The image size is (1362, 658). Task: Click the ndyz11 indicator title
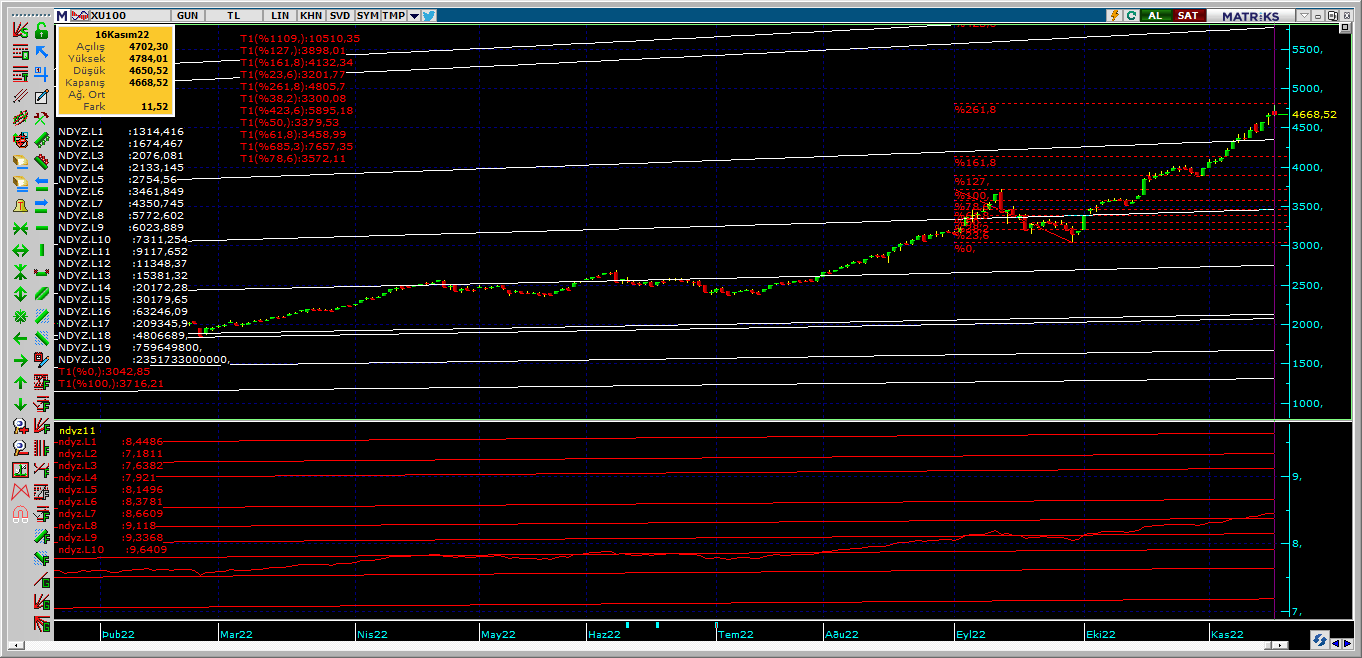(76, 429)
